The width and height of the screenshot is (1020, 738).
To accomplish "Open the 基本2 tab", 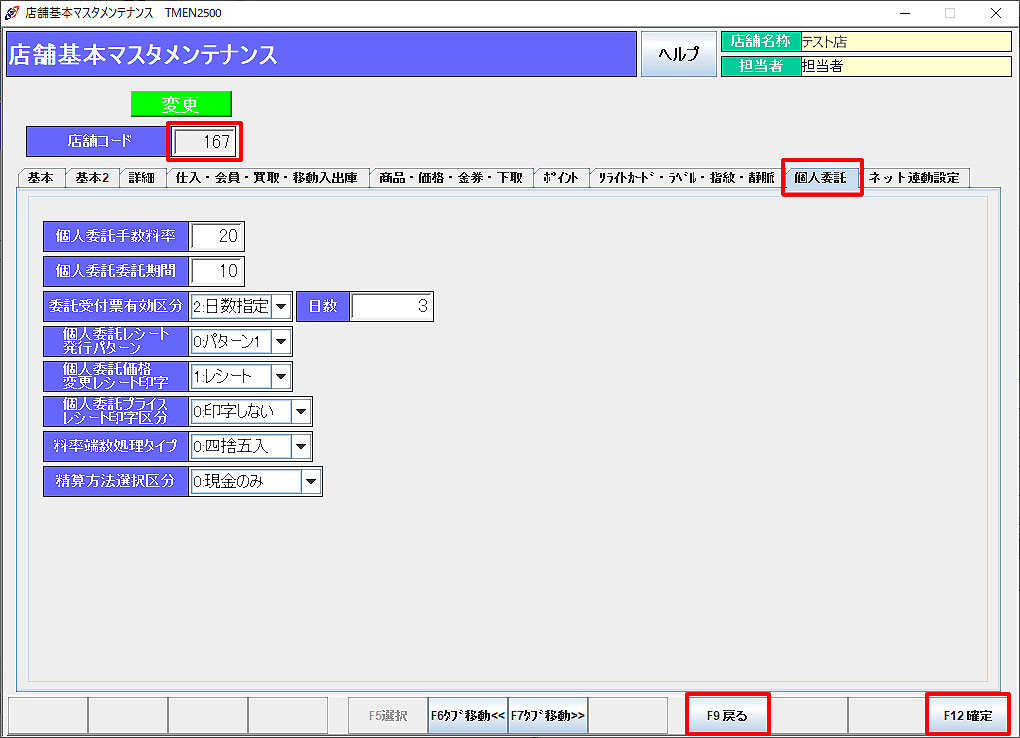I will (91, 178).
